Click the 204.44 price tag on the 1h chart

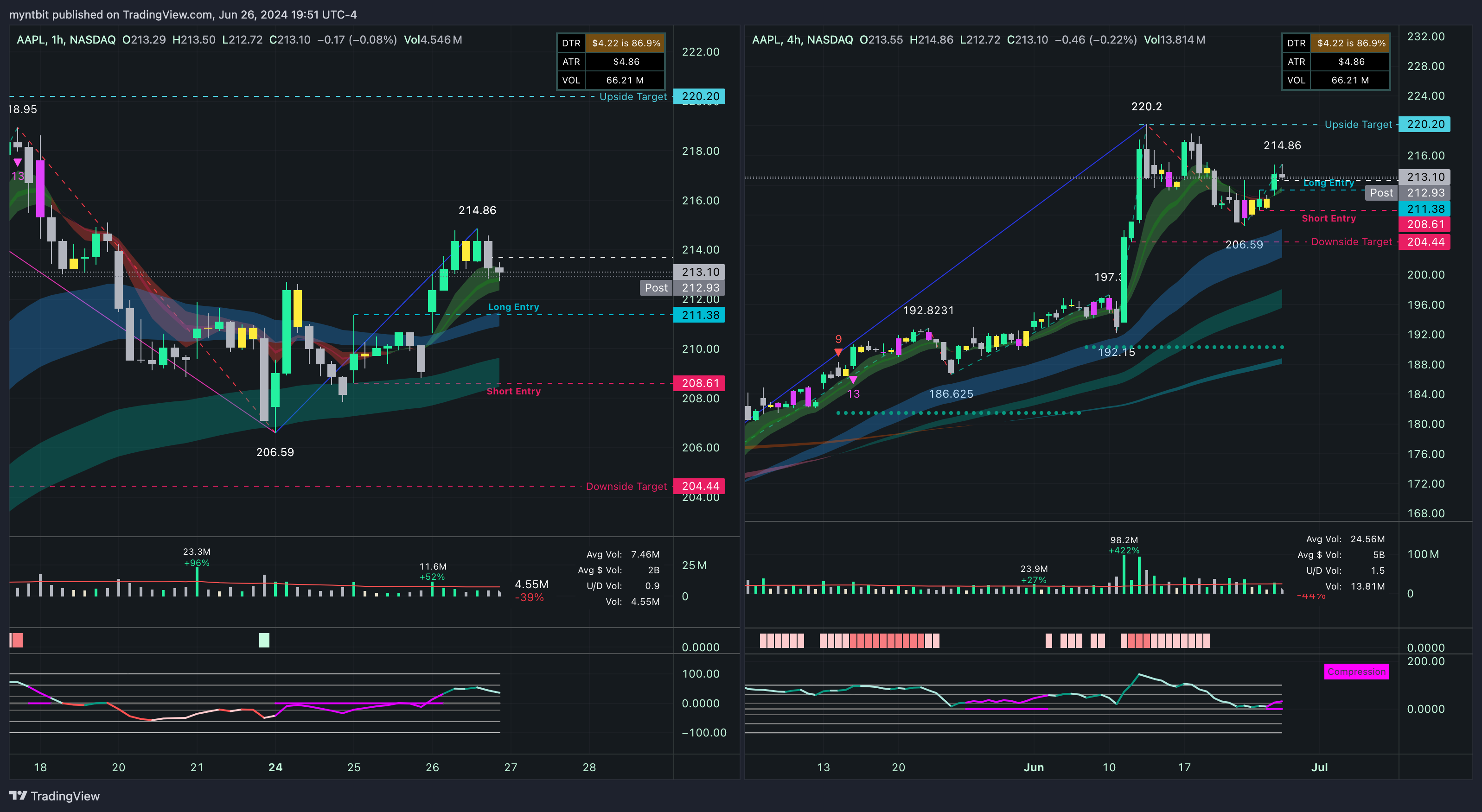pos(700,487)
